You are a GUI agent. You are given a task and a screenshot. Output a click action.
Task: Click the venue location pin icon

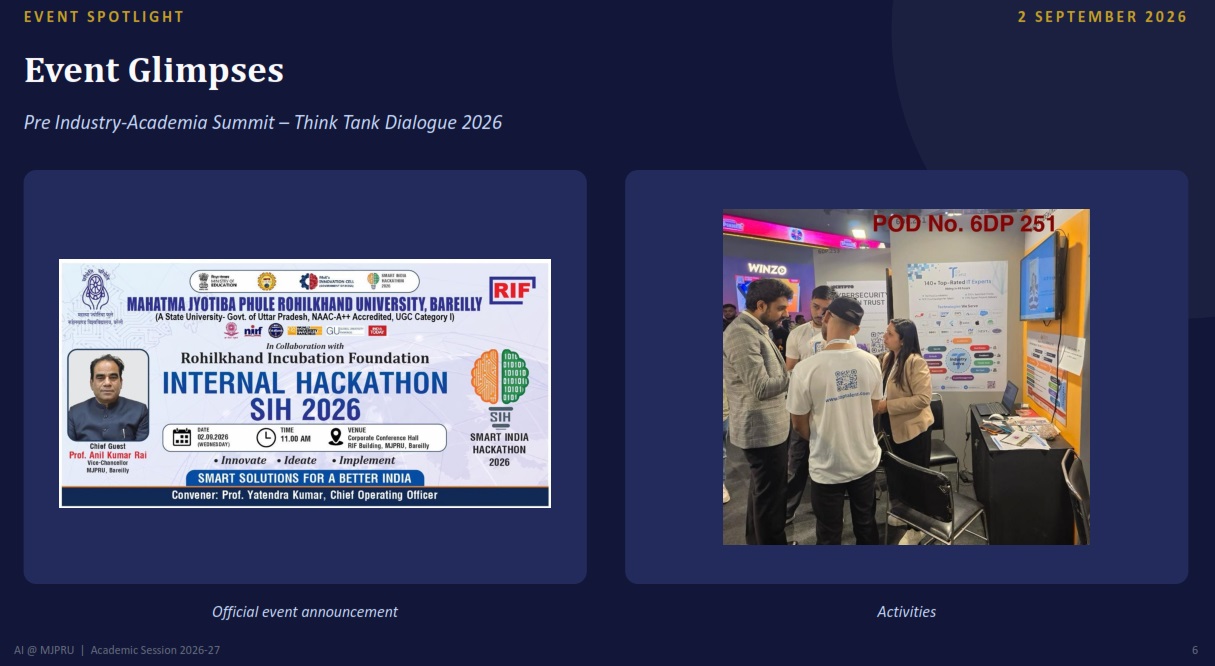pyautogui.click(x=335, y=437)
